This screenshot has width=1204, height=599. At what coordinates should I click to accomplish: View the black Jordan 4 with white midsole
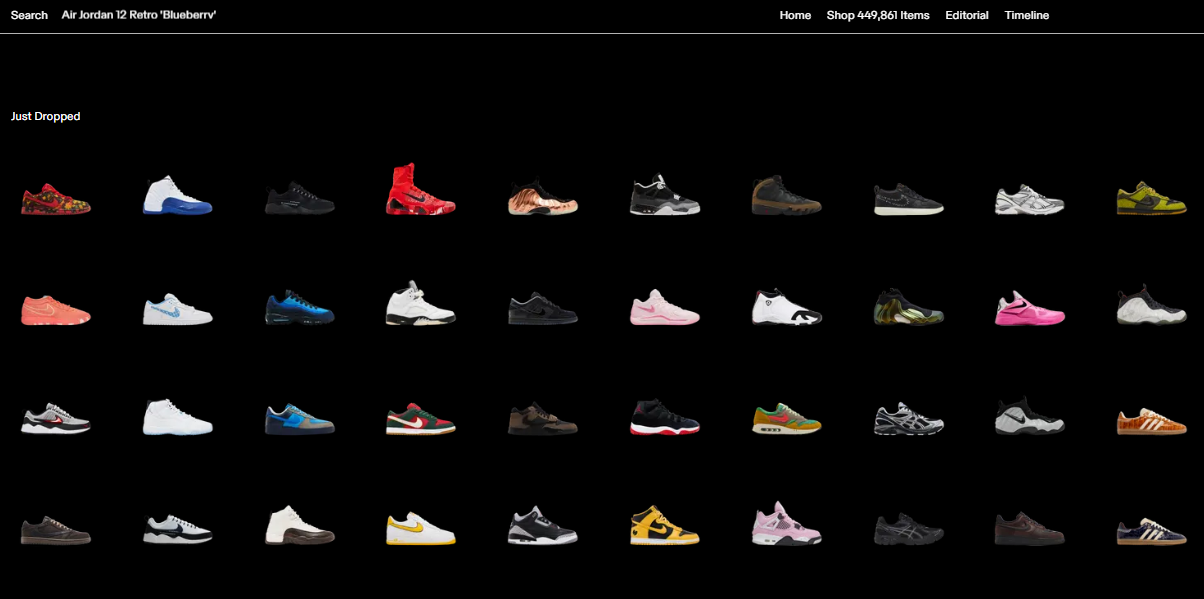(x=665, y=196)
